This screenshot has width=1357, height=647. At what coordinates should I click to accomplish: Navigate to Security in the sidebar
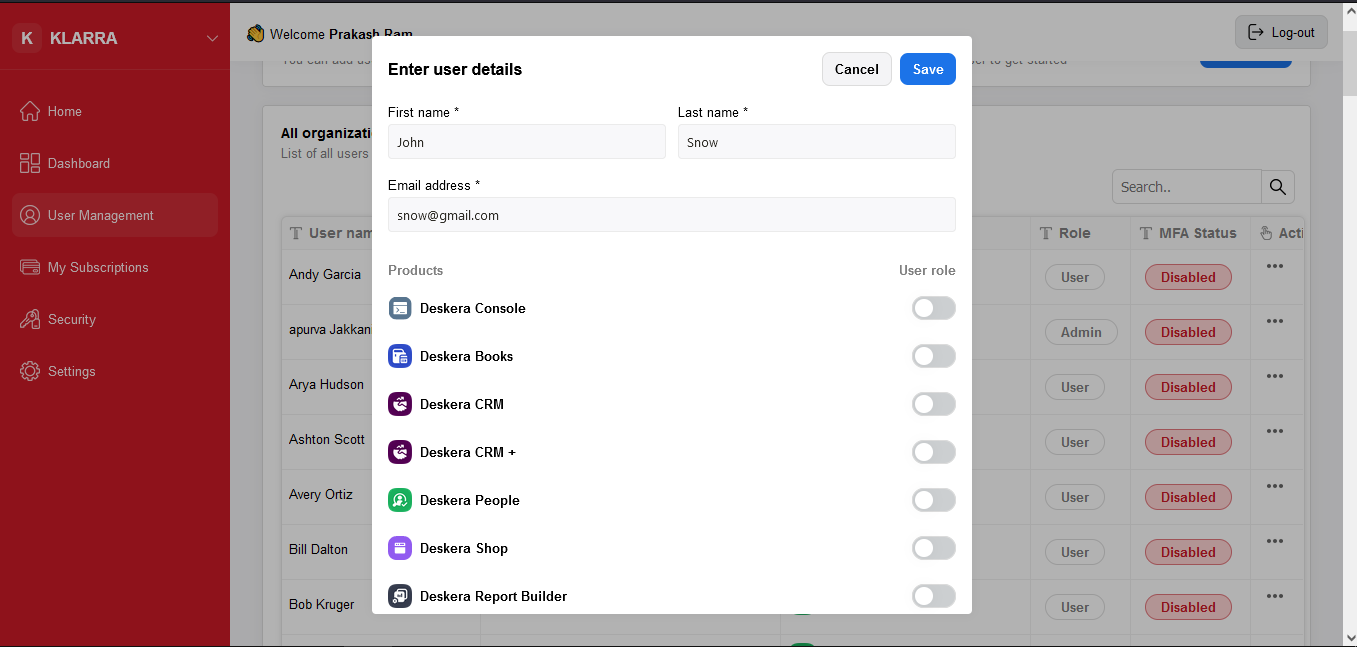[x=115, y=319]
